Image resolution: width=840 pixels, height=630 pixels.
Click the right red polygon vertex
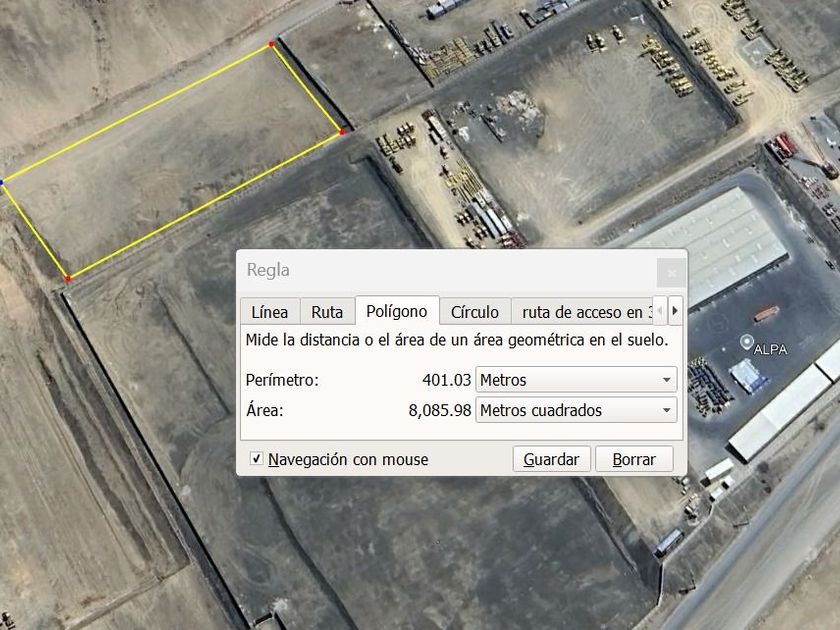pos(342,132)
